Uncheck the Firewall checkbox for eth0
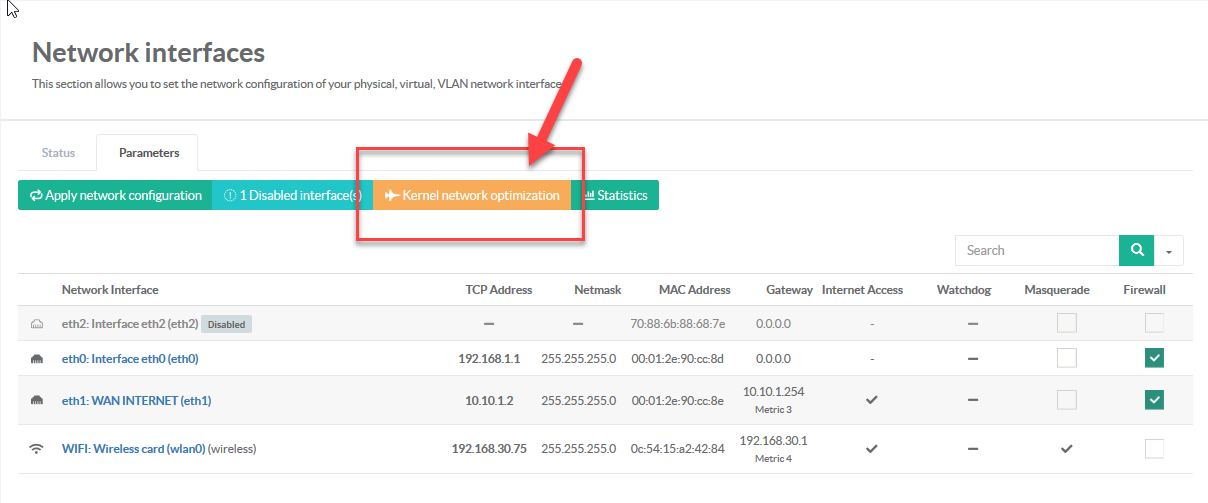The width and height of the screenshot is (1208, 503). tap(1155, 358)
